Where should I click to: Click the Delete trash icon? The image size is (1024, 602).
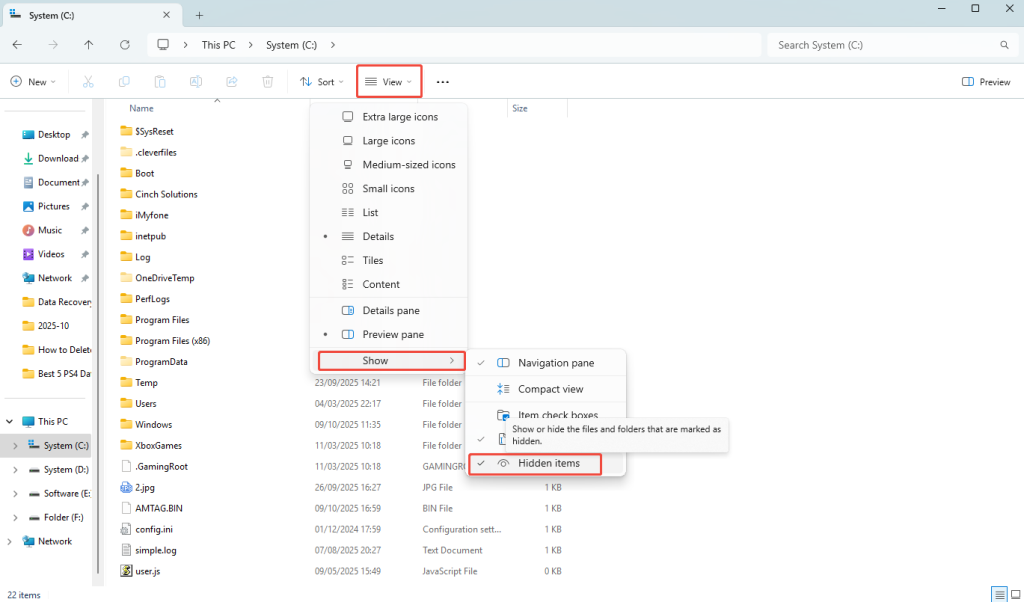pyautogui.click(x=268, y=82)
